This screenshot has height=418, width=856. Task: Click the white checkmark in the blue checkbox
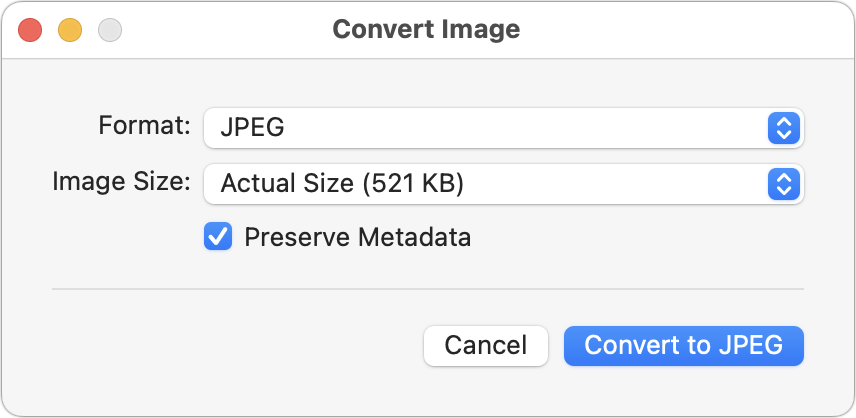[x=217, y=237]
